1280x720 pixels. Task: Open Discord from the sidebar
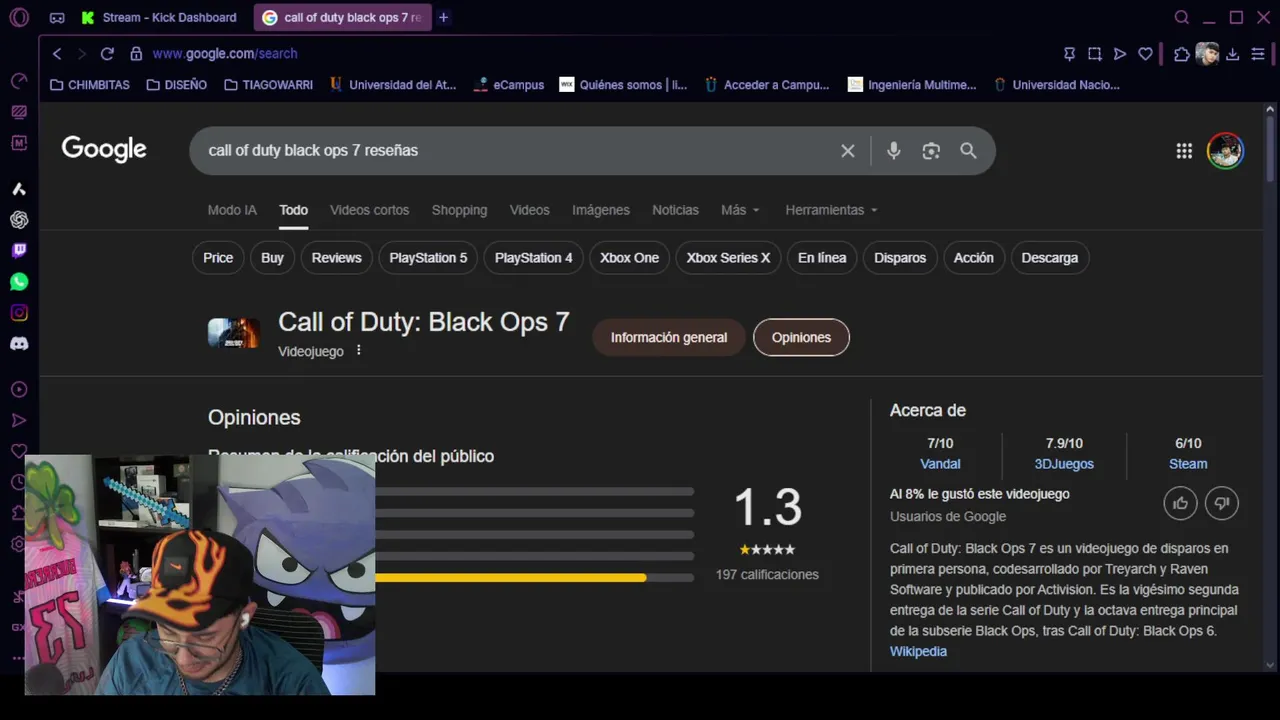tap(19, 344)
